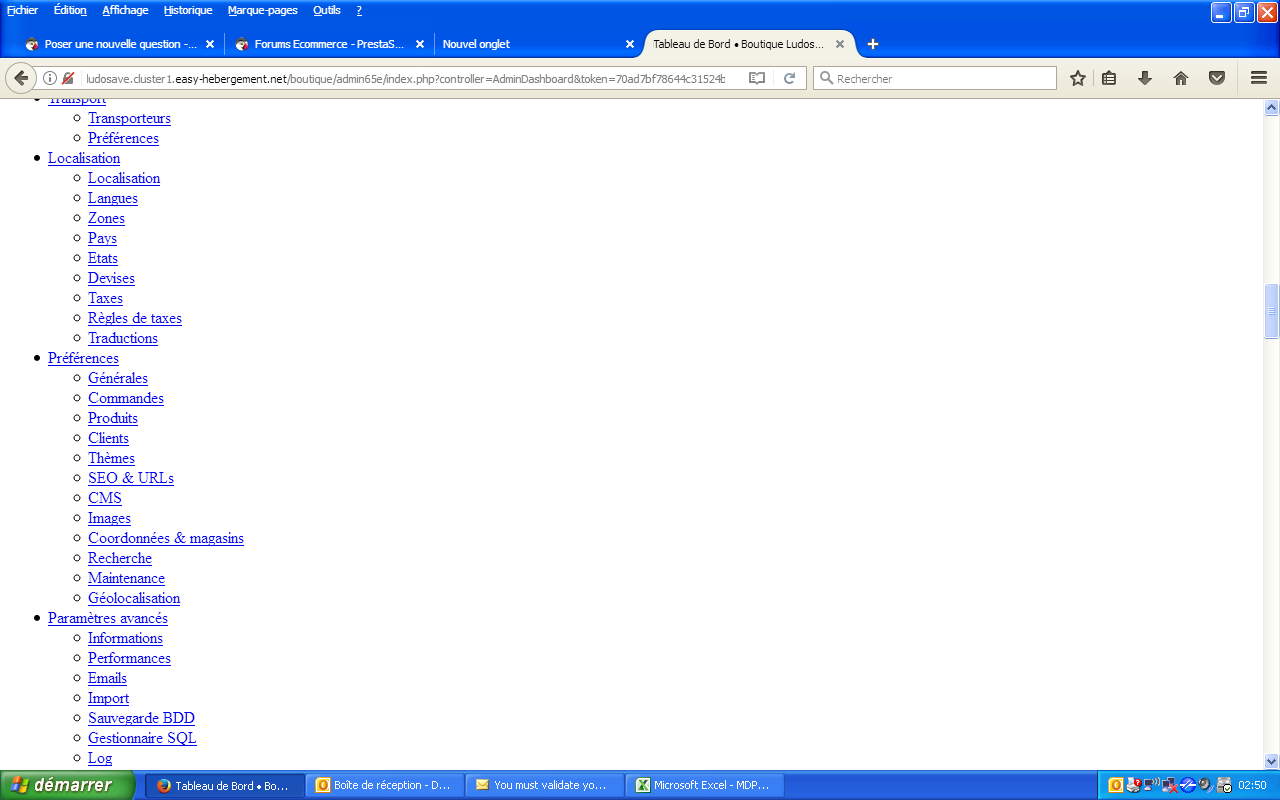
Task: Bookmark this page with the star icon
Action: coord(1078,78)
